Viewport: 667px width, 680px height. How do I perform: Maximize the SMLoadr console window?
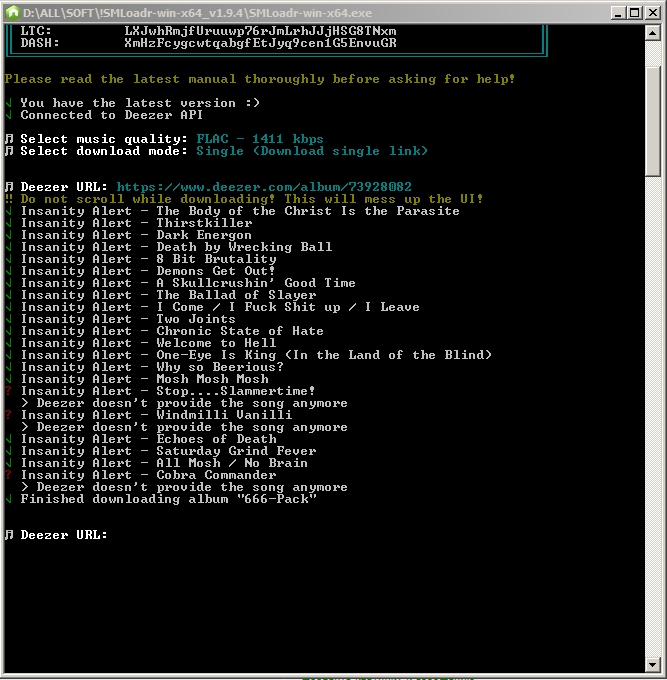point(635,13)
